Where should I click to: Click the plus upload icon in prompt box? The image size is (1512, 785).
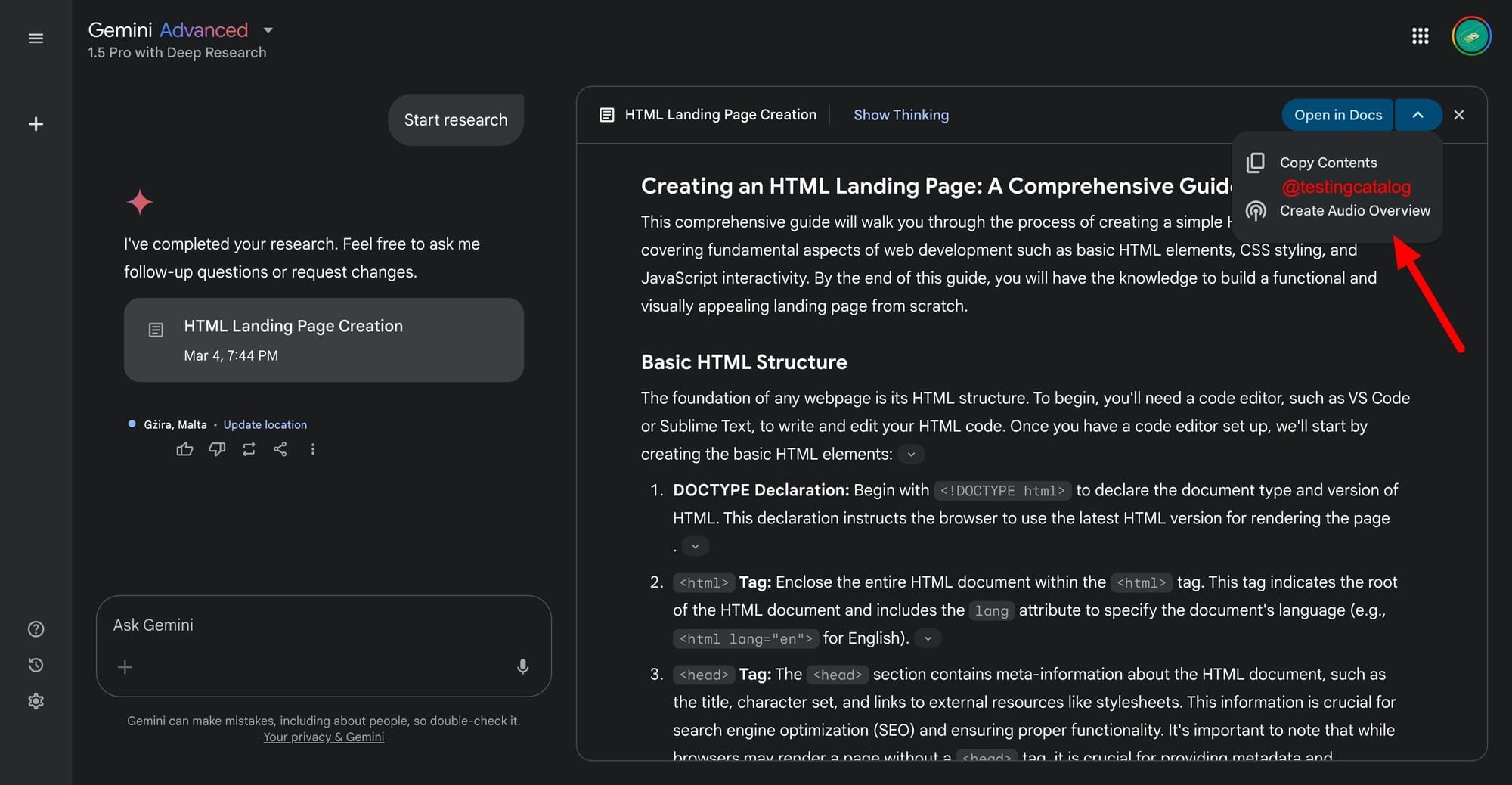point(125,667)
